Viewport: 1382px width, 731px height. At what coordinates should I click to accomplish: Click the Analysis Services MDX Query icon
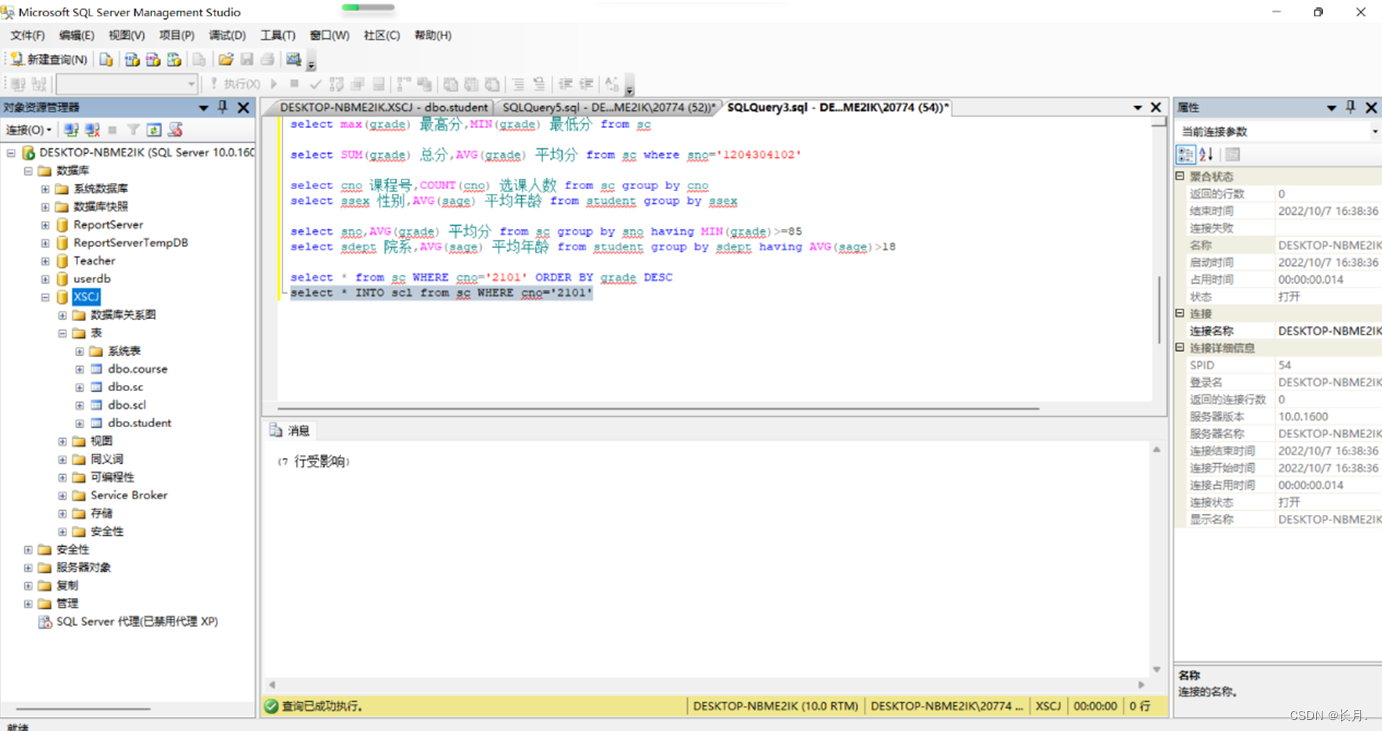[132, 60]
